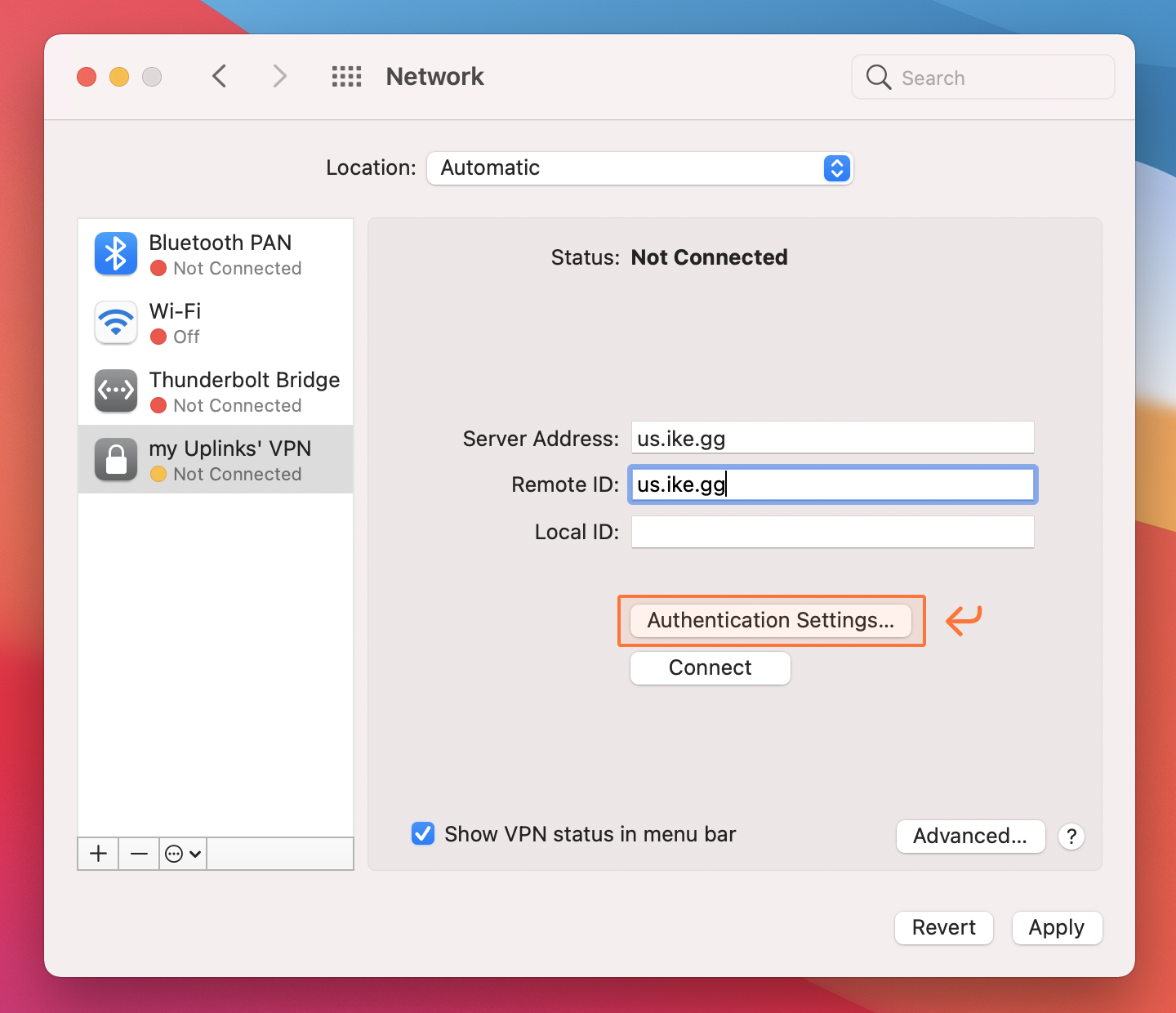Click the back navigation arrow
The width and height of the screenshot is (1176, 1013).
[x=219, y=76]
